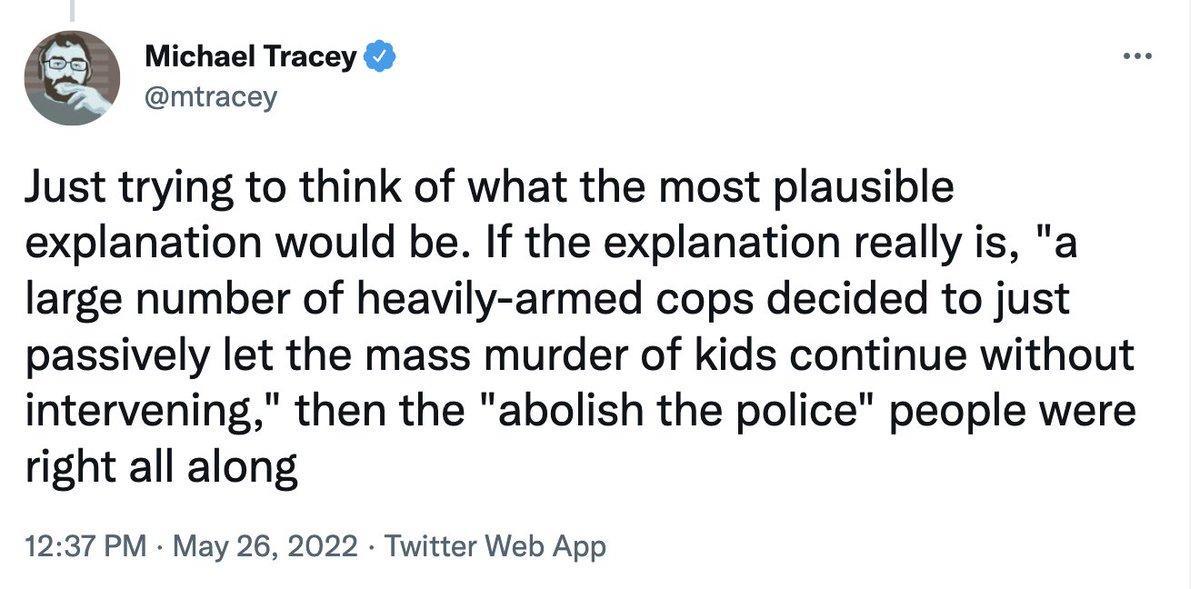Open the 12:37 PM timestamp link

point(85,545)
